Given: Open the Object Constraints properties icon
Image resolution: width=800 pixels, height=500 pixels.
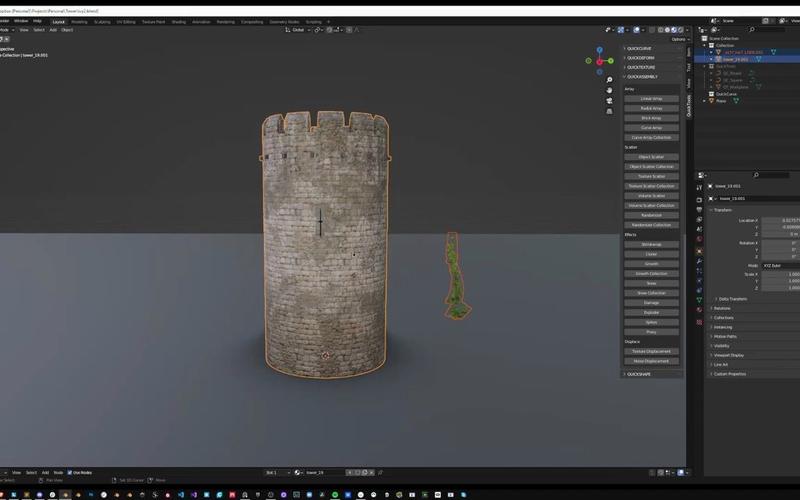Looking at the screenshot, I should [x=699, y=290].
